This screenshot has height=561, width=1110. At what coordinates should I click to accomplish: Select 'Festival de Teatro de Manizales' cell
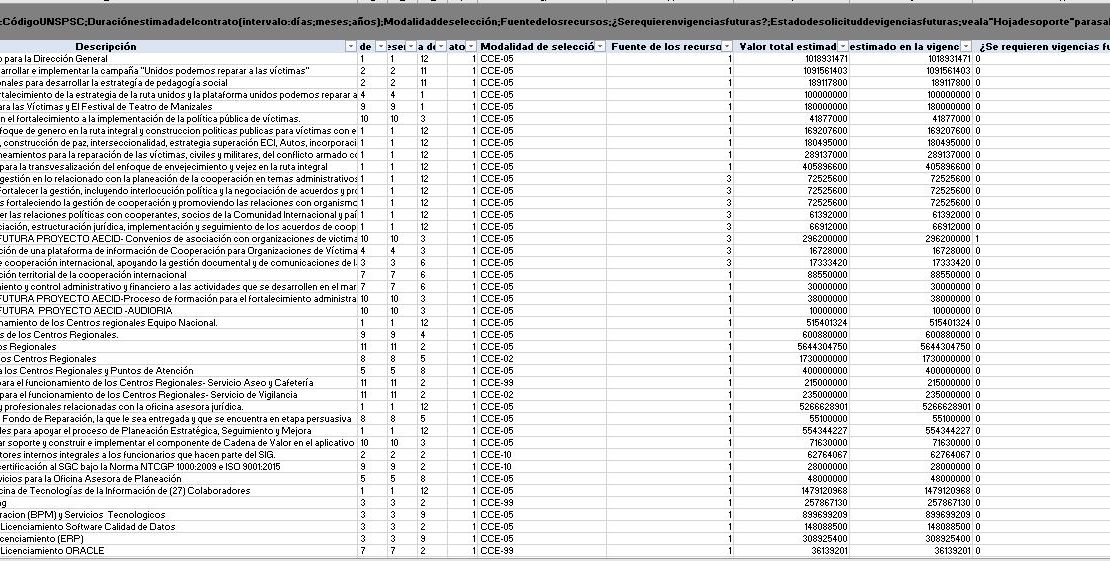(178, 107)
